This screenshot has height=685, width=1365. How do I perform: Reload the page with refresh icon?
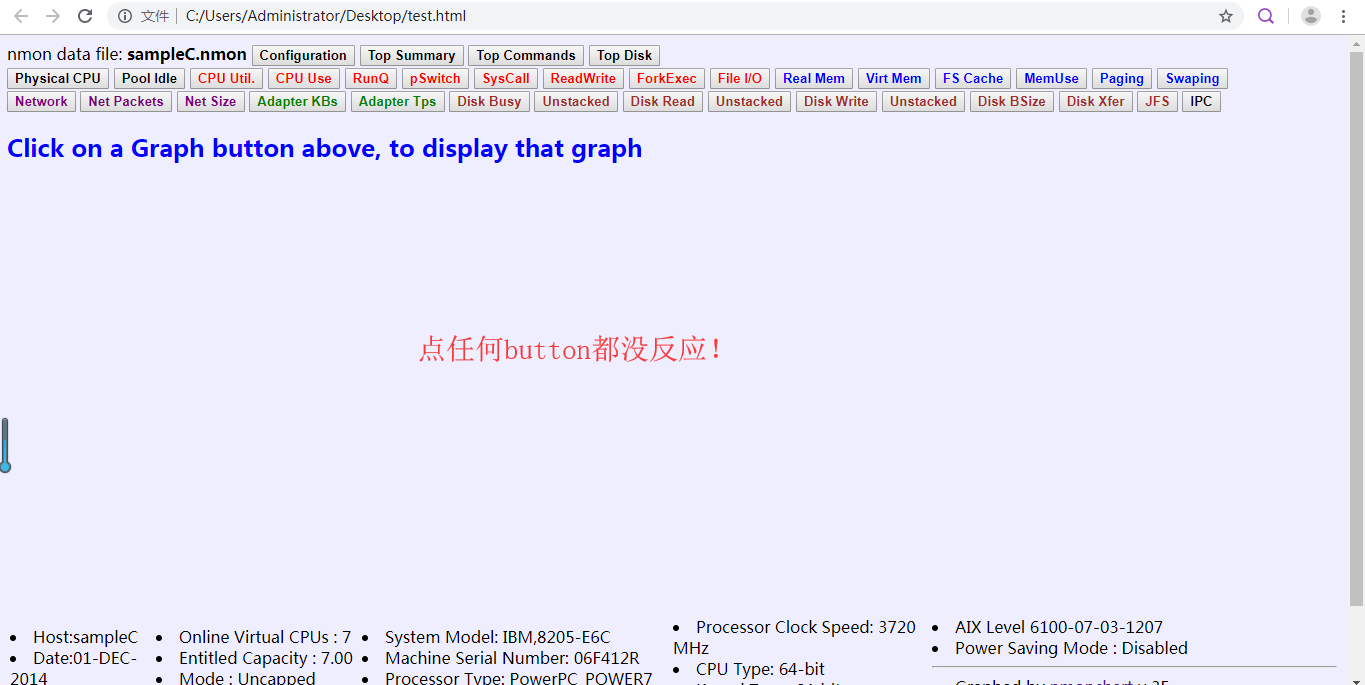pos(86,16)
